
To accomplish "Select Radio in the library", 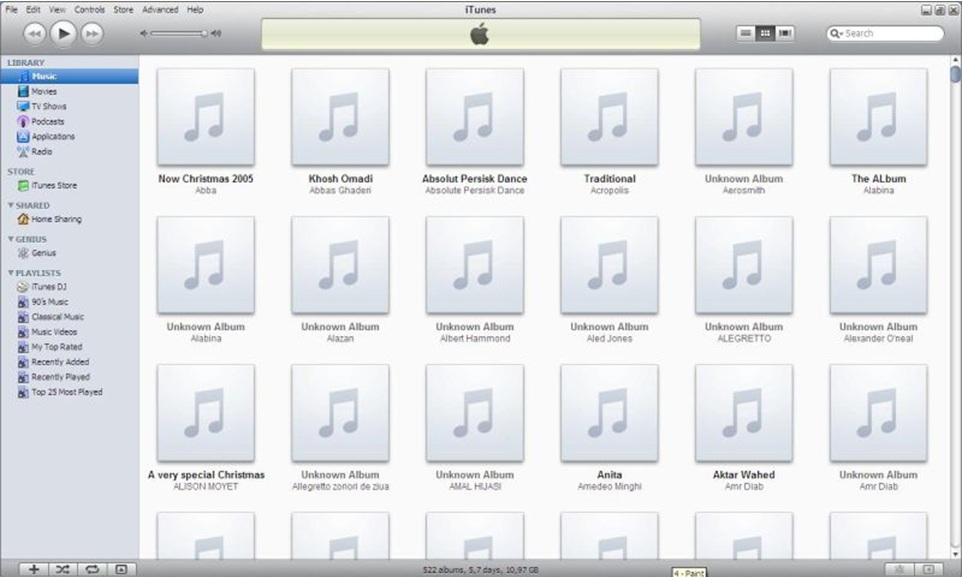I will pos(41,152).
